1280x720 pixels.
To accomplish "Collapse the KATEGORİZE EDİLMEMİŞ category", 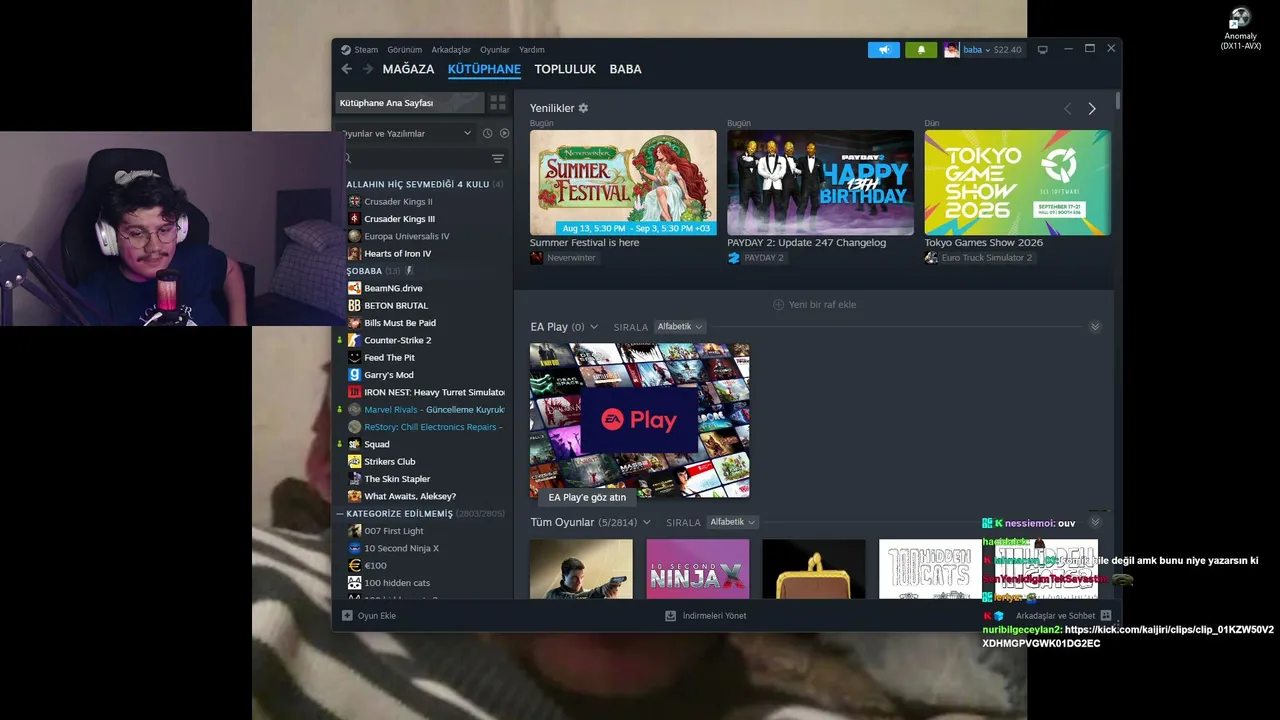I will coord(340,514).
